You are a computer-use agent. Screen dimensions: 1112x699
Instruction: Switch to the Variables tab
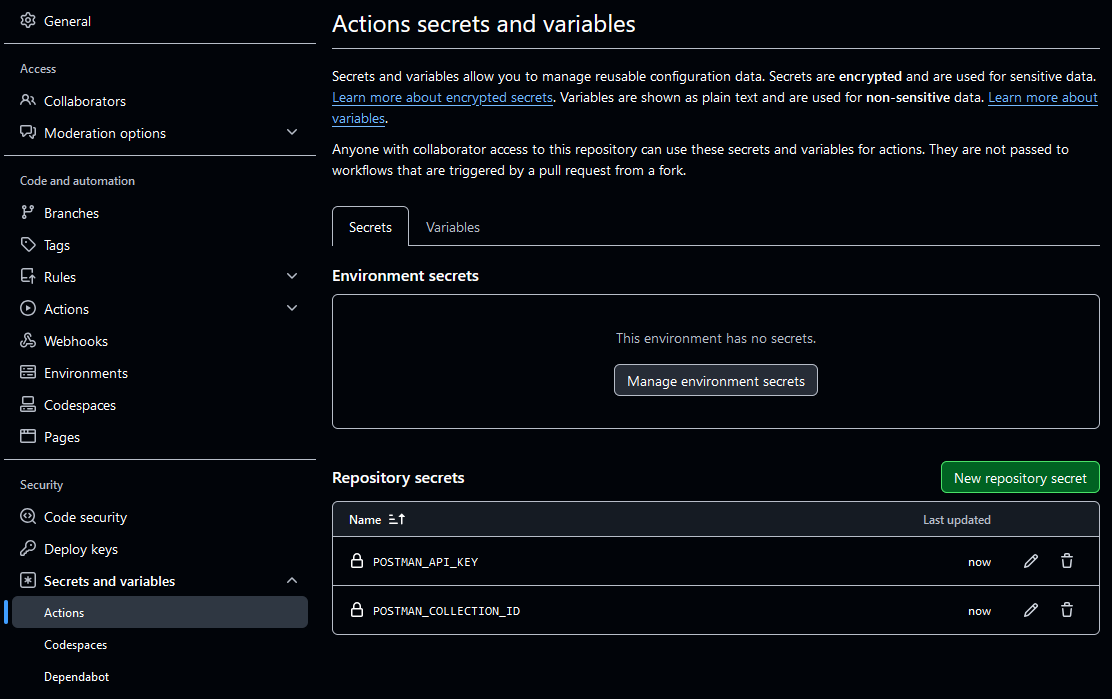[x=452, y=227]
